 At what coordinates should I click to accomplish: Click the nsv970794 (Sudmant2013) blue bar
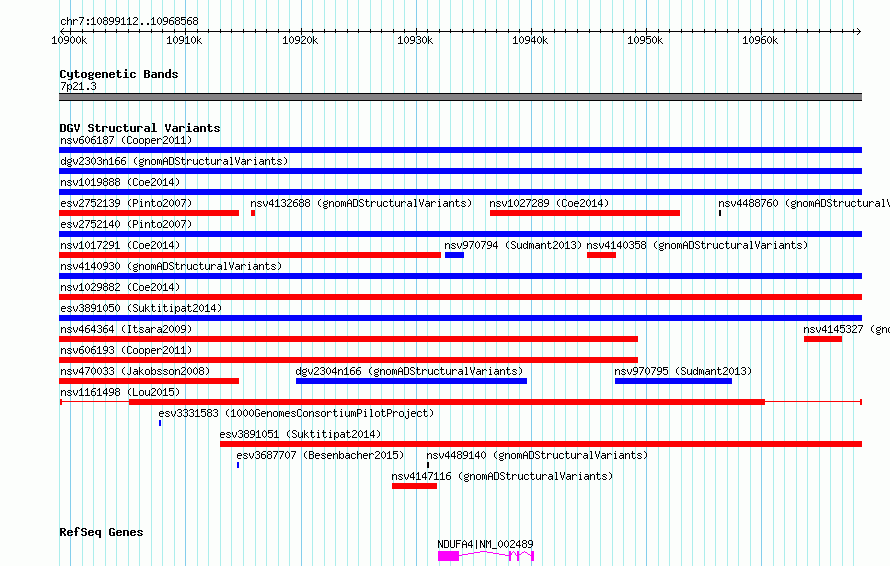click(x=454, y=255)
